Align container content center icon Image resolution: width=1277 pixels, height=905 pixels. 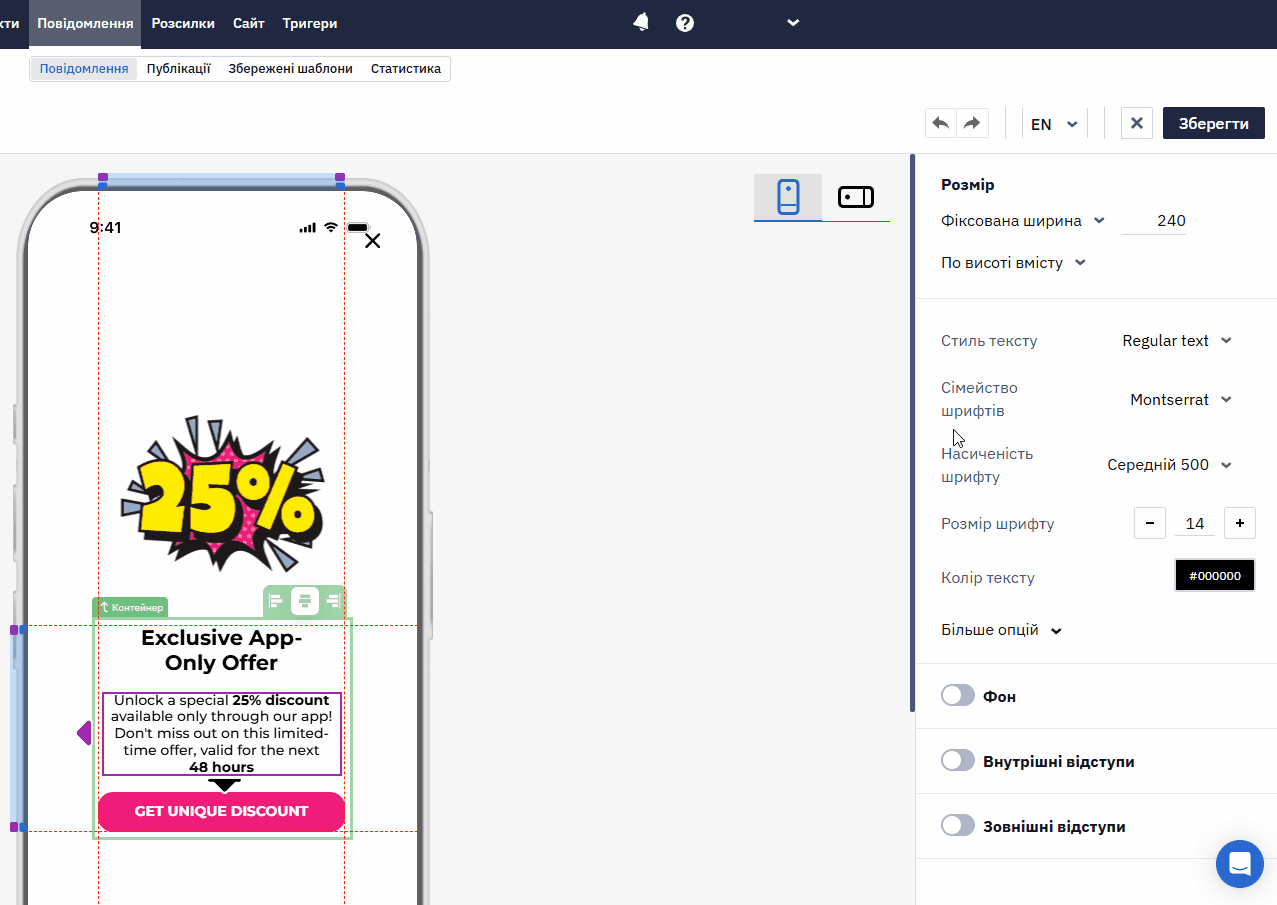(305, 601)
